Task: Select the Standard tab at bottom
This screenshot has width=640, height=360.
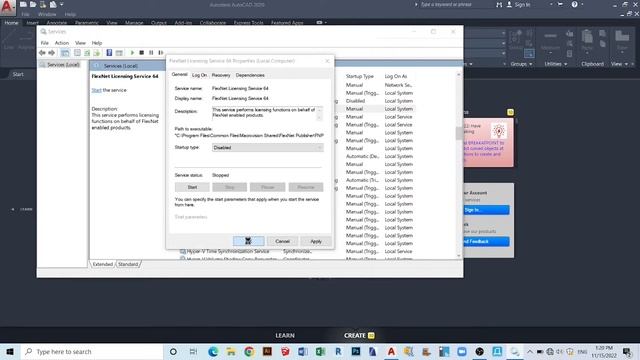Action: click(128, 264)
